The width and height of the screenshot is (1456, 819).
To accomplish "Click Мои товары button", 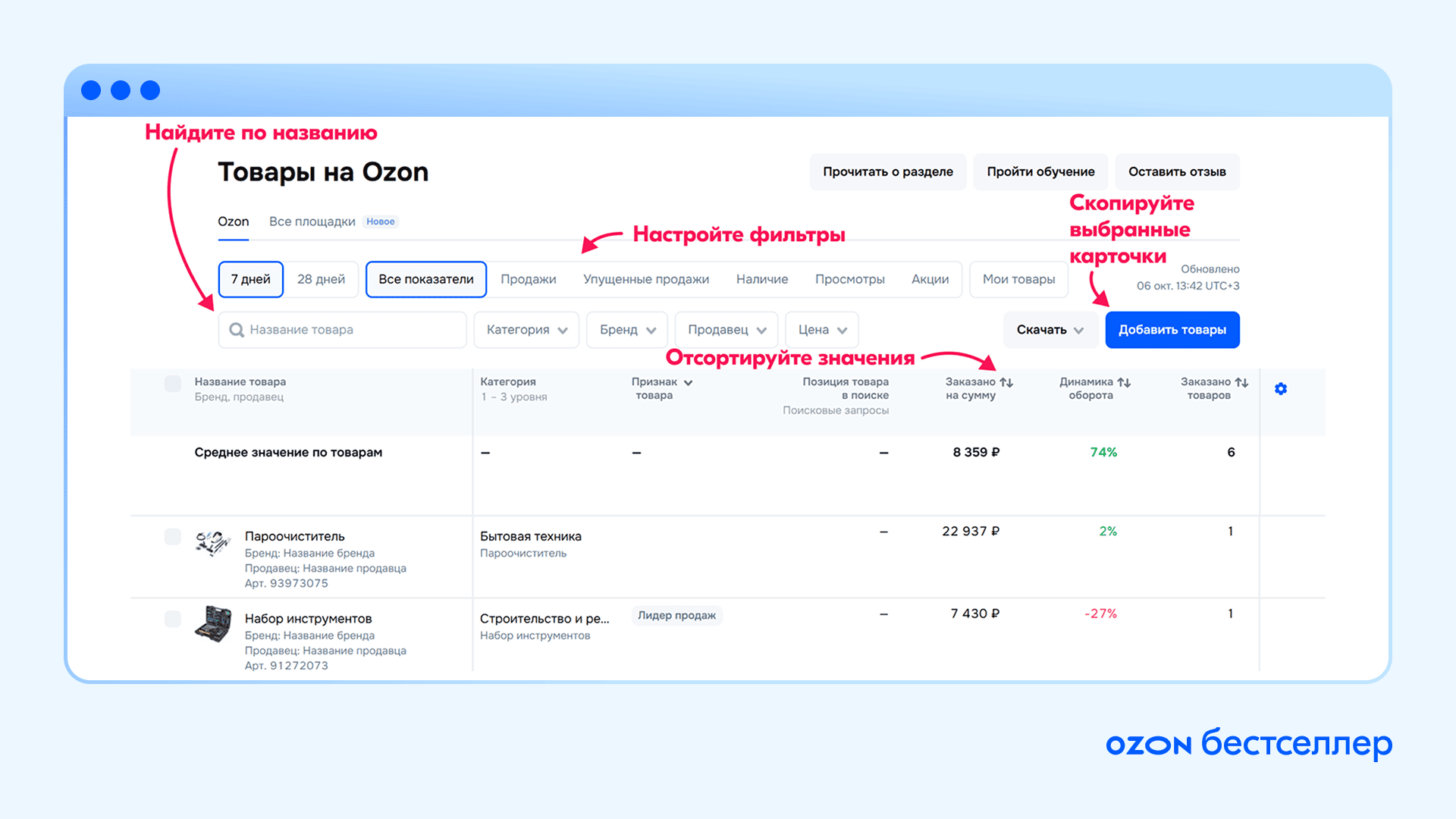I will [1019, 279].
